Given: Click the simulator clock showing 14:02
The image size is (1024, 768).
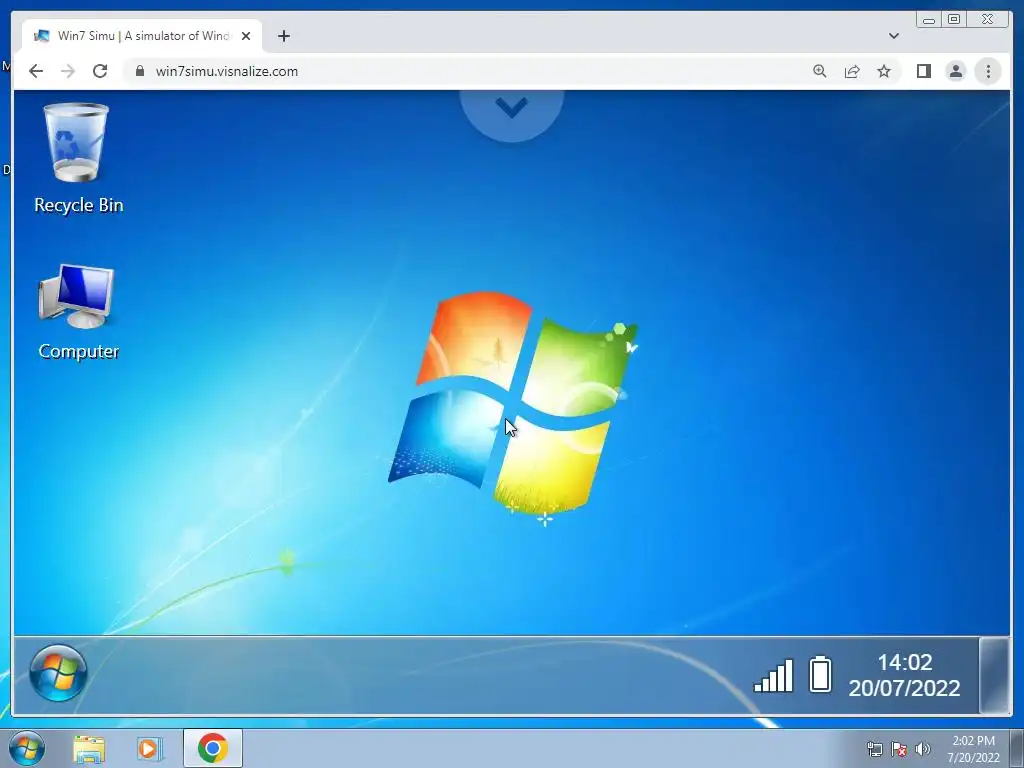Looking at the screenshot, I should point(904,675).
